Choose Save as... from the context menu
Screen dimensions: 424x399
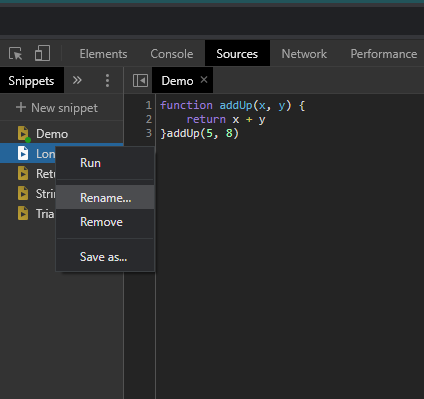point(105,257)
